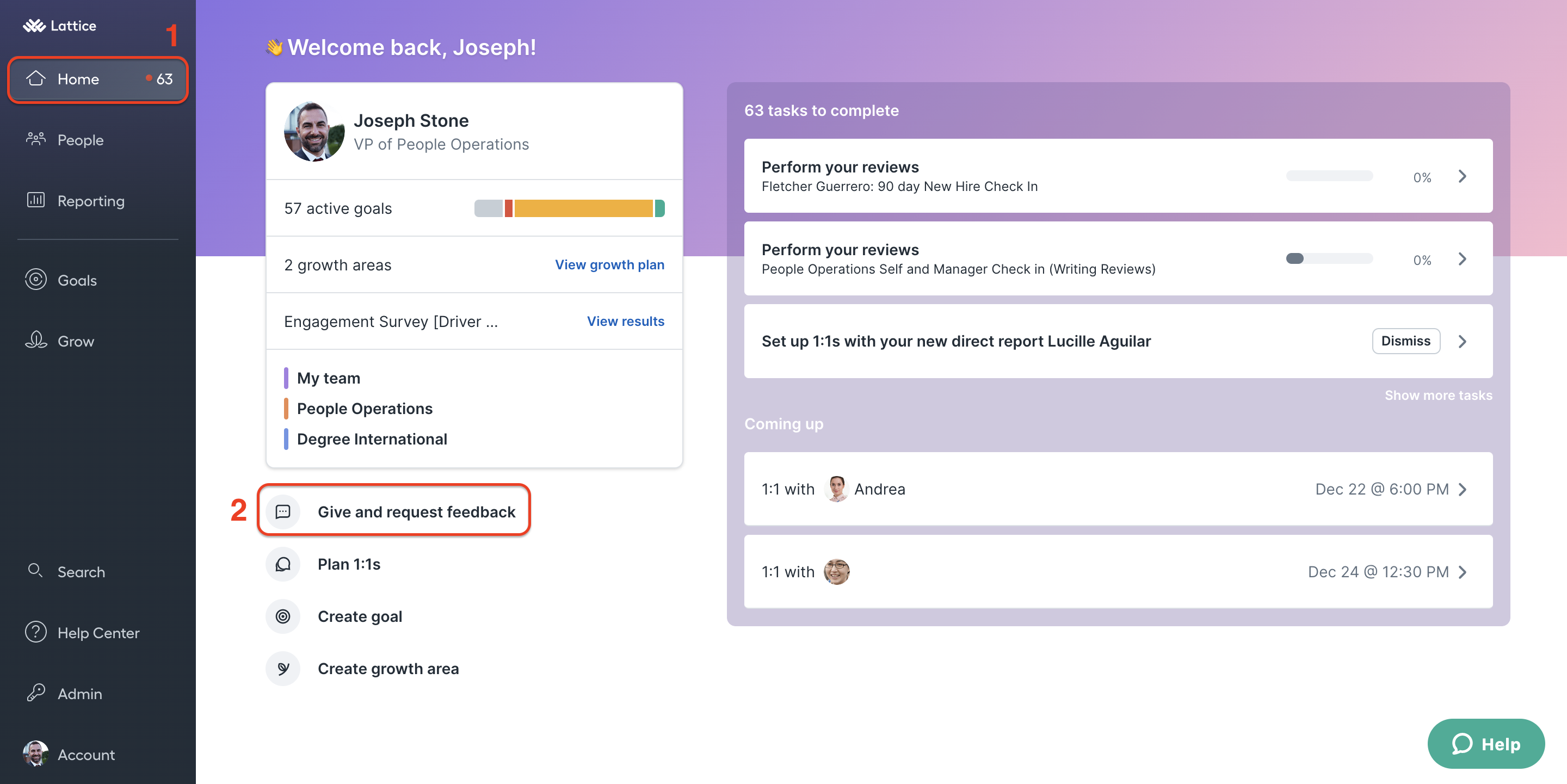Click the green segment of goals bar

659,208
